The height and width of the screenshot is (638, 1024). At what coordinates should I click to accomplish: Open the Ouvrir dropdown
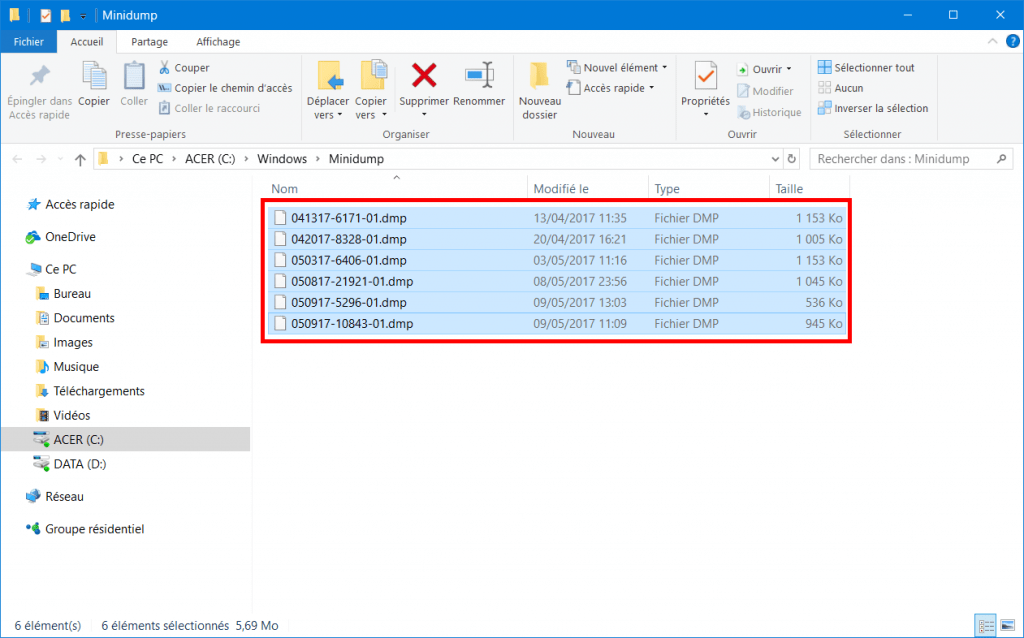coord(764,69)
